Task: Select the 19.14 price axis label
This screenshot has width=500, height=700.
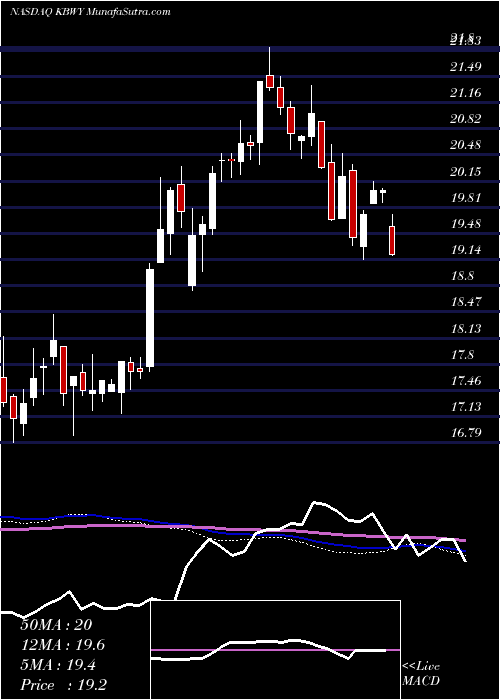Action: coord(466,250)
